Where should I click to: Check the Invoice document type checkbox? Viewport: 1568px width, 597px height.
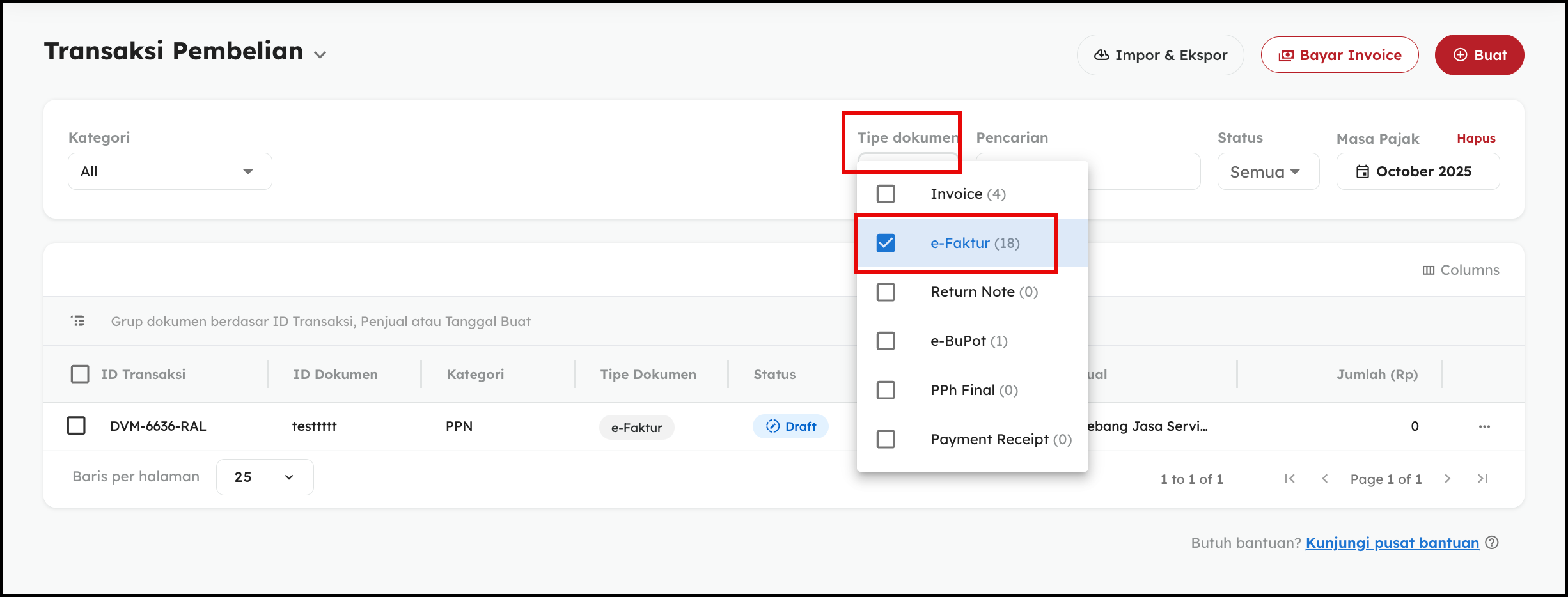click(886, 194)
